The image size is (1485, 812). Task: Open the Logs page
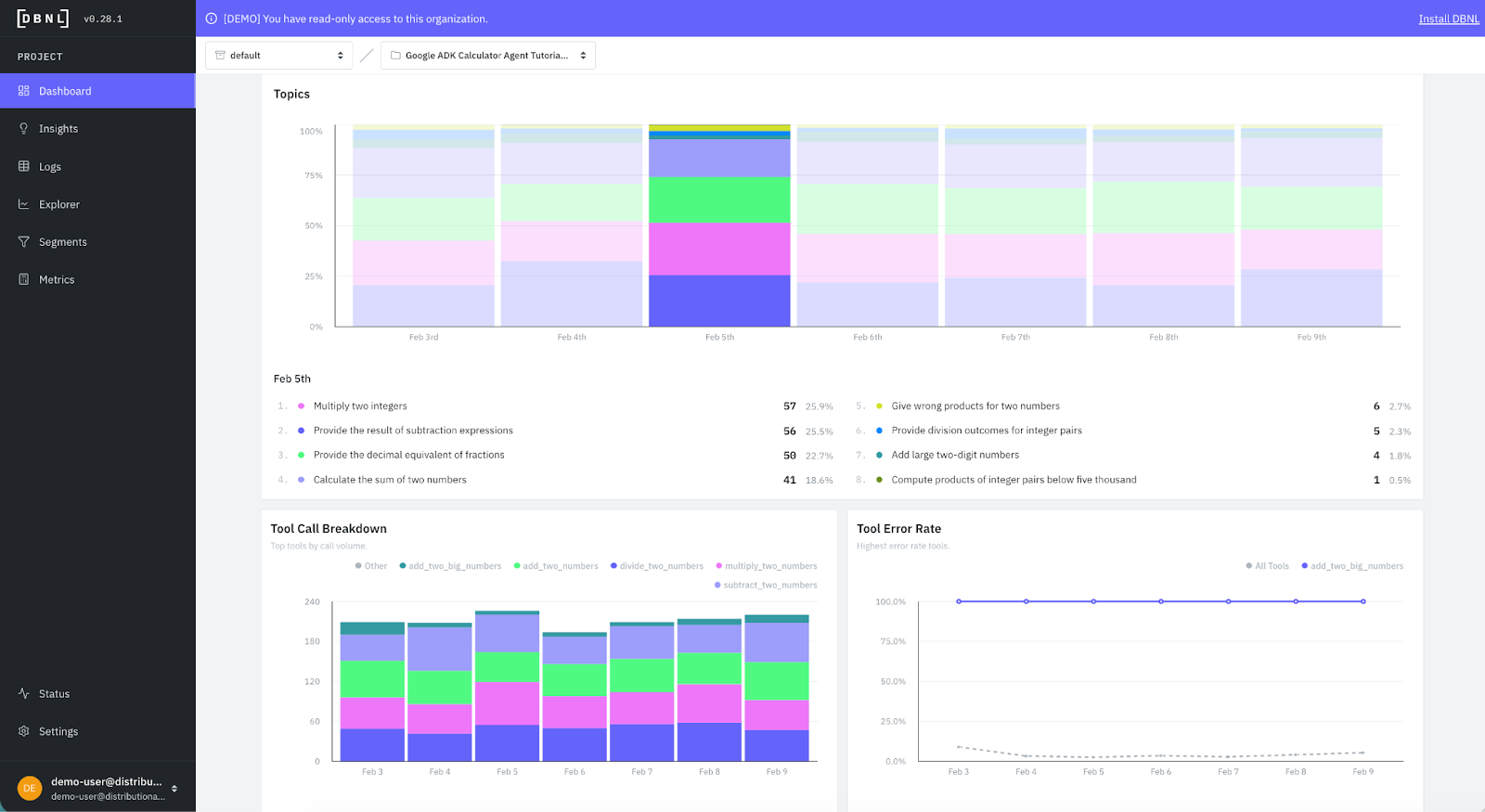97,166
